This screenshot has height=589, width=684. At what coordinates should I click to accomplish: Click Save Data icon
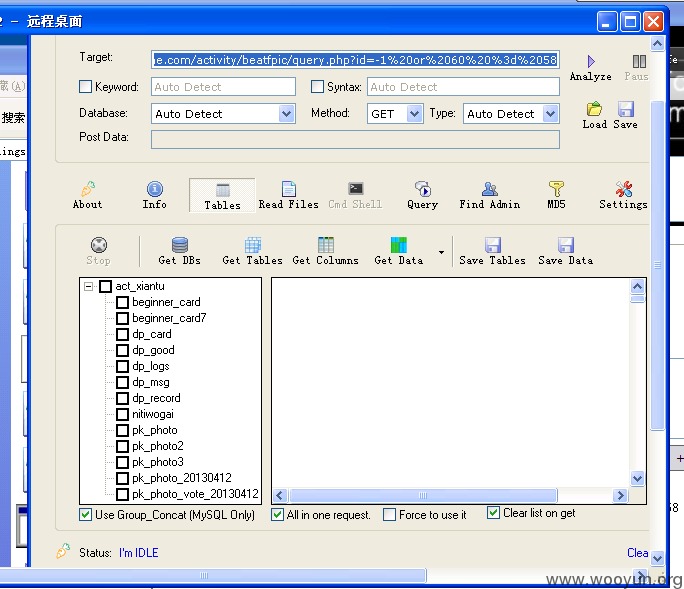pos(566,245)
